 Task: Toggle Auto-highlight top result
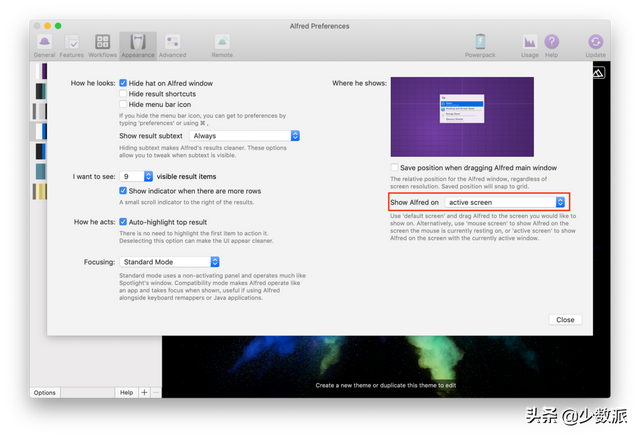[x=123, y=222]
